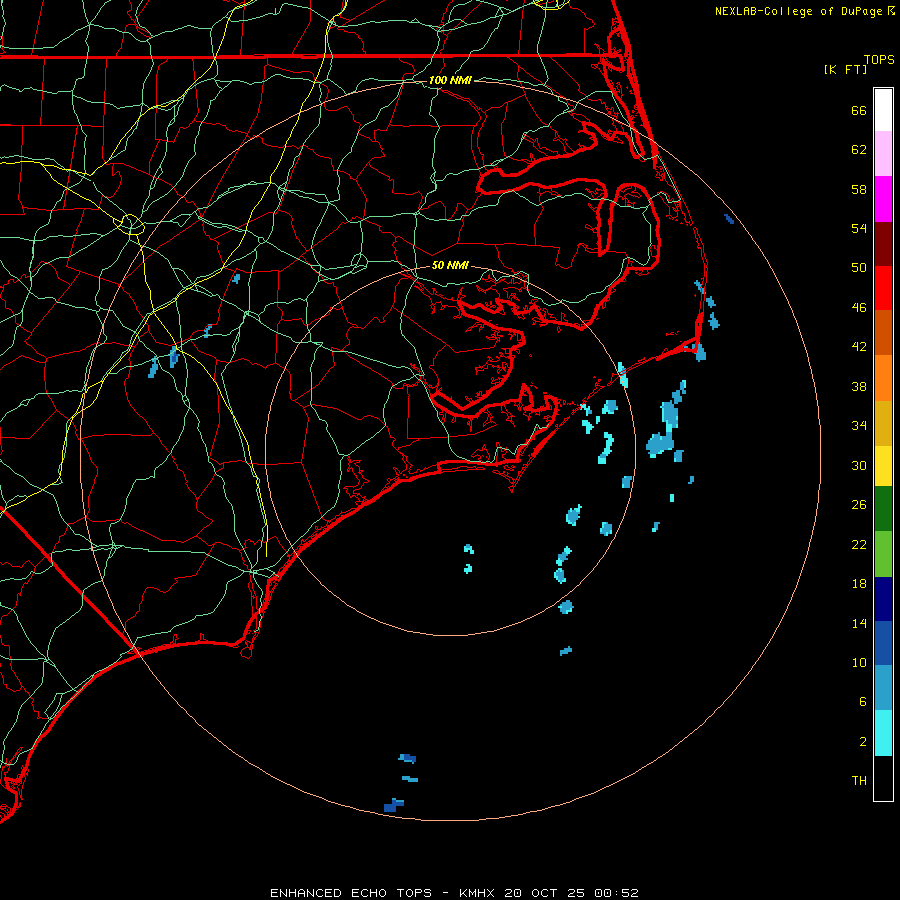Viewport: 900px width, 900px height.
Task: Click the ENHANCED ECHO TOPS caption
Action: point(454,893)
